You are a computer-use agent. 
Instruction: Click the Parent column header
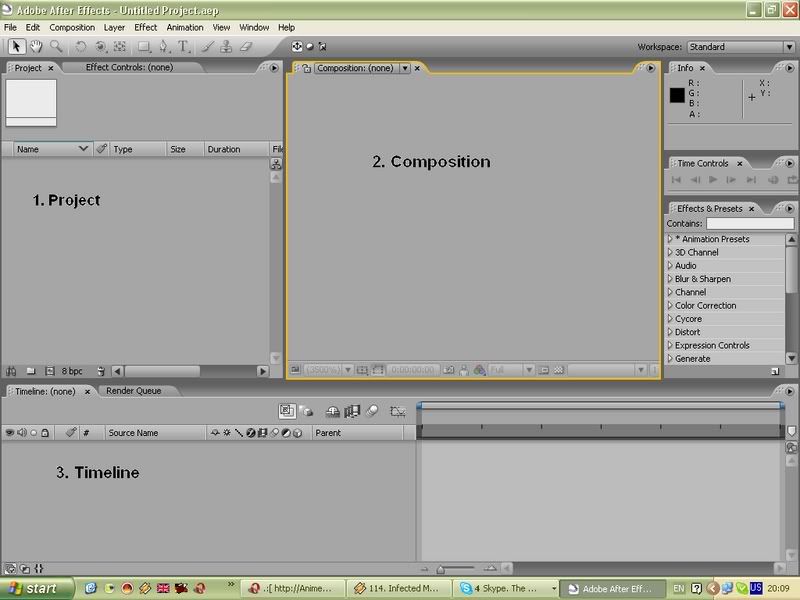click(357, 433)
